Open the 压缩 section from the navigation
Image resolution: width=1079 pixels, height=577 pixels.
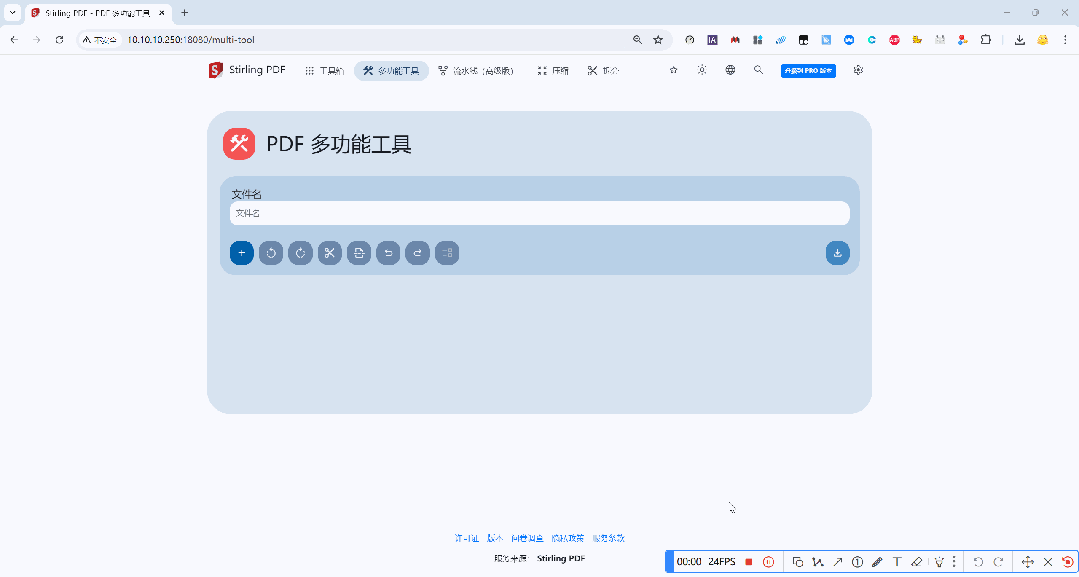(x=554, y=70)
